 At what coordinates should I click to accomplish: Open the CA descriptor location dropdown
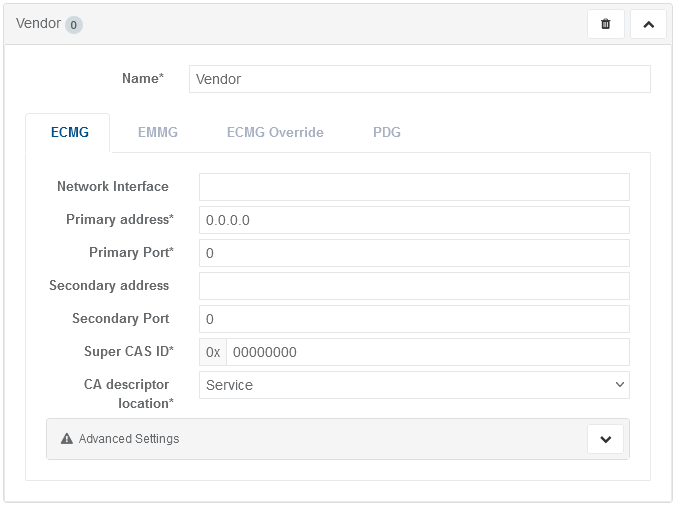point(414,385)
